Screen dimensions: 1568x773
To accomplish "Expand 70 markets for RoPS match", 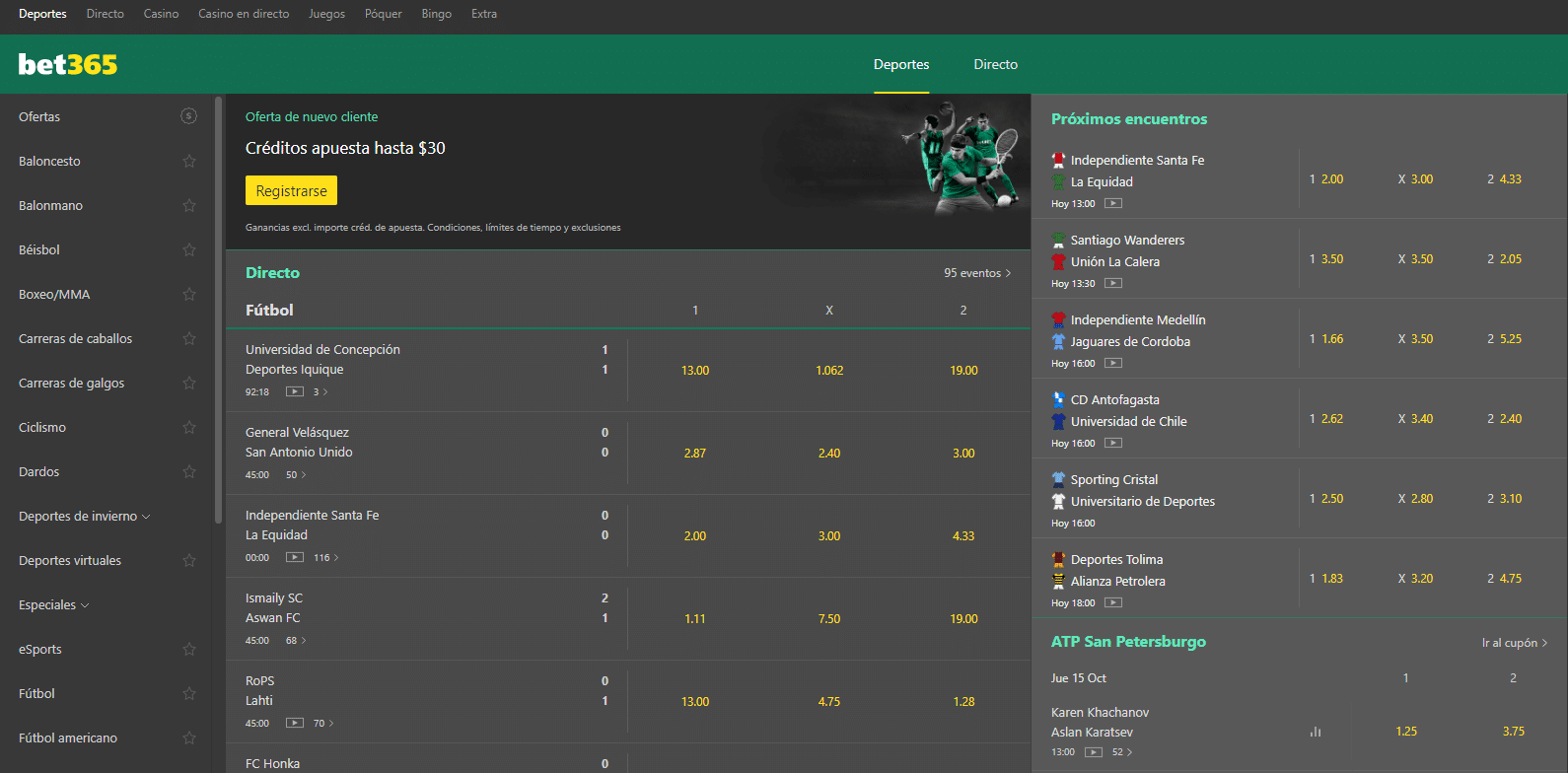I will tap(323, 723).
